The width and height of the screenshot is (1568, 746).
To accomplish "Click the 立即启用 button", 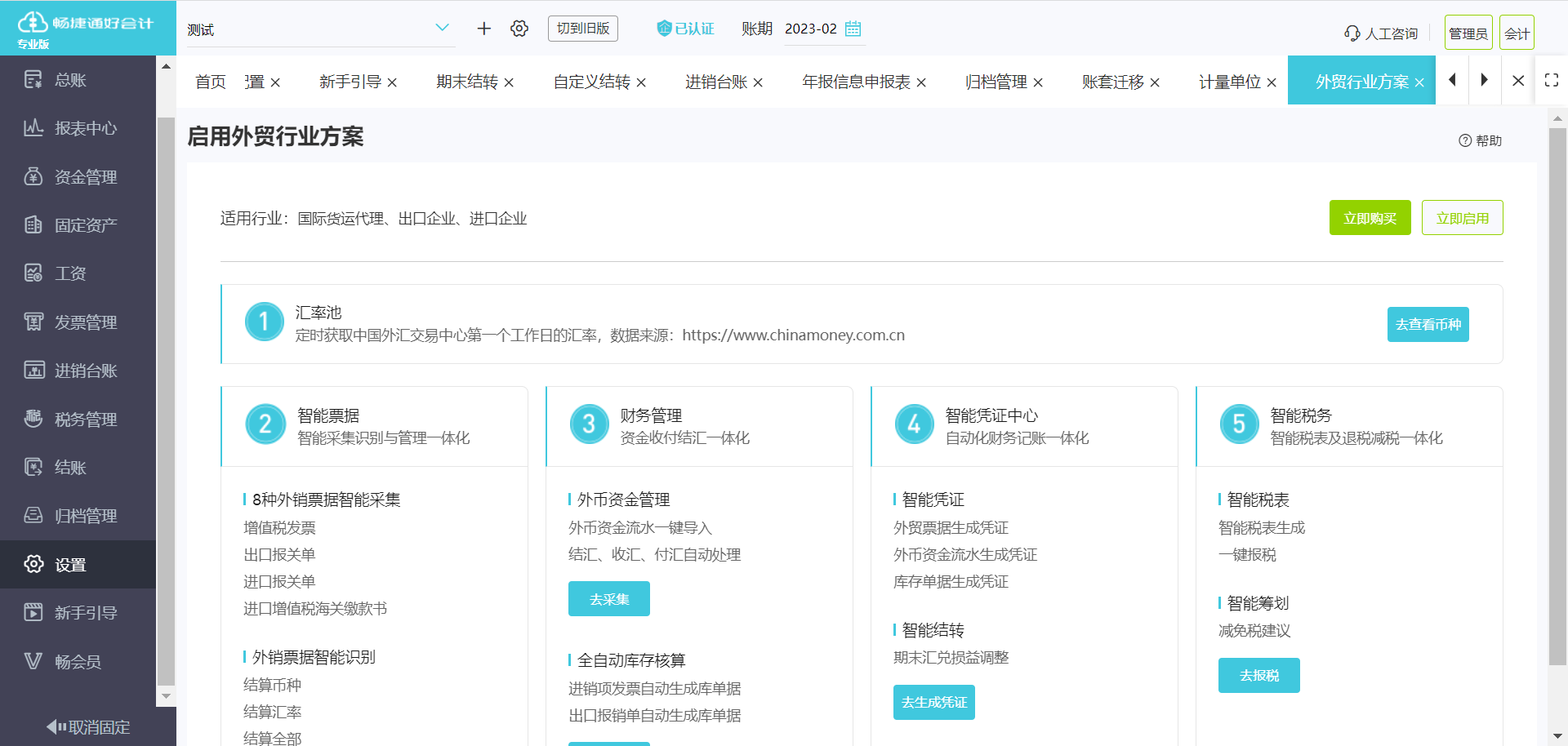I will click(x=1463, y=218).
